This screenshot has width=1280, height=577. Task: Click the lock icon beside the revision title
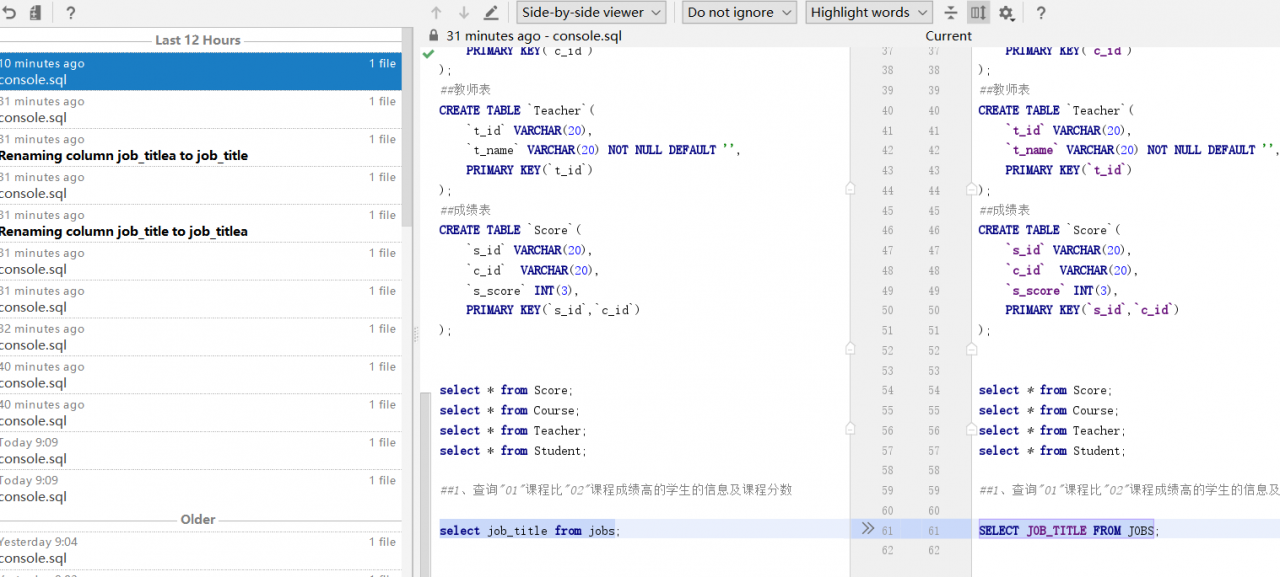point(433,35)
